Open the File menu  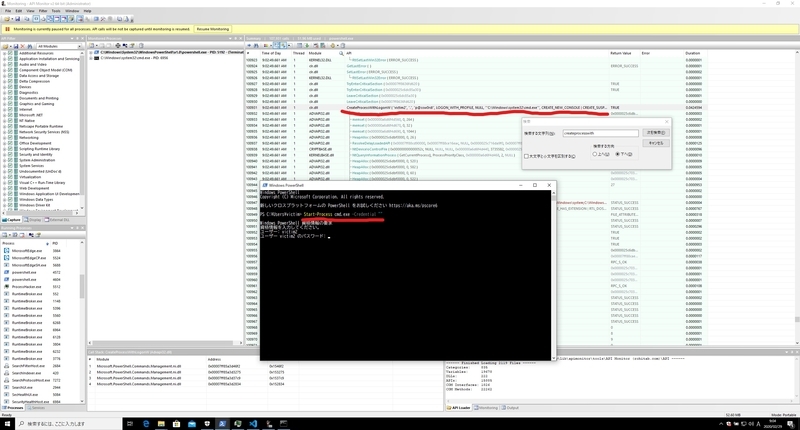click(8, 11)
